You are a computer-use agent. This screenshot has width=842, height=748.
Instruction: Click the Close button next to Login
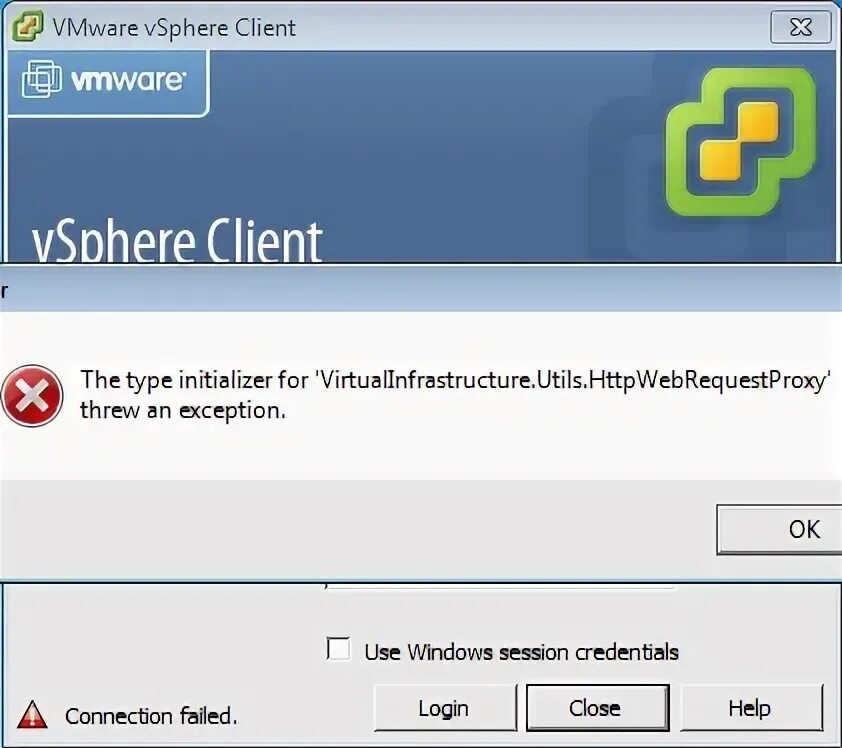597,708
